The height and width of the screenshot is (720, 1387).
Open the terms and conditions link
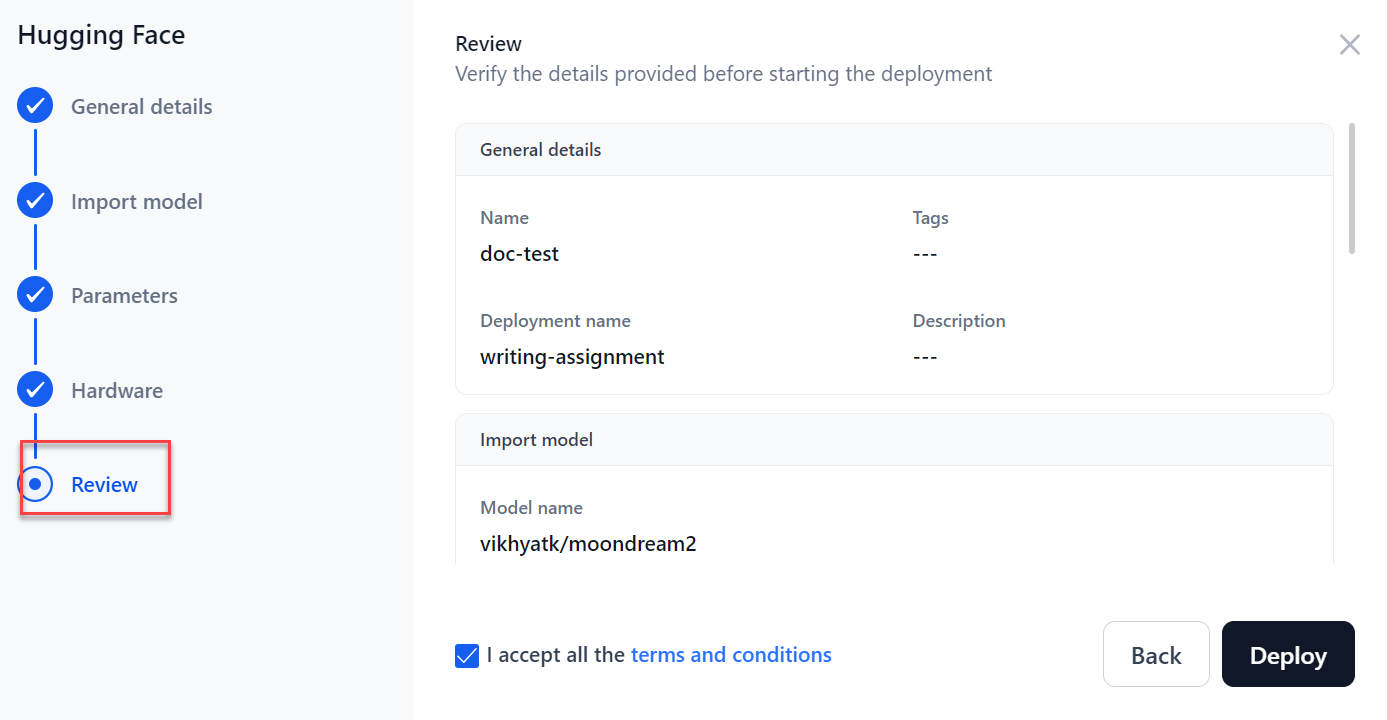pos(731,655)
